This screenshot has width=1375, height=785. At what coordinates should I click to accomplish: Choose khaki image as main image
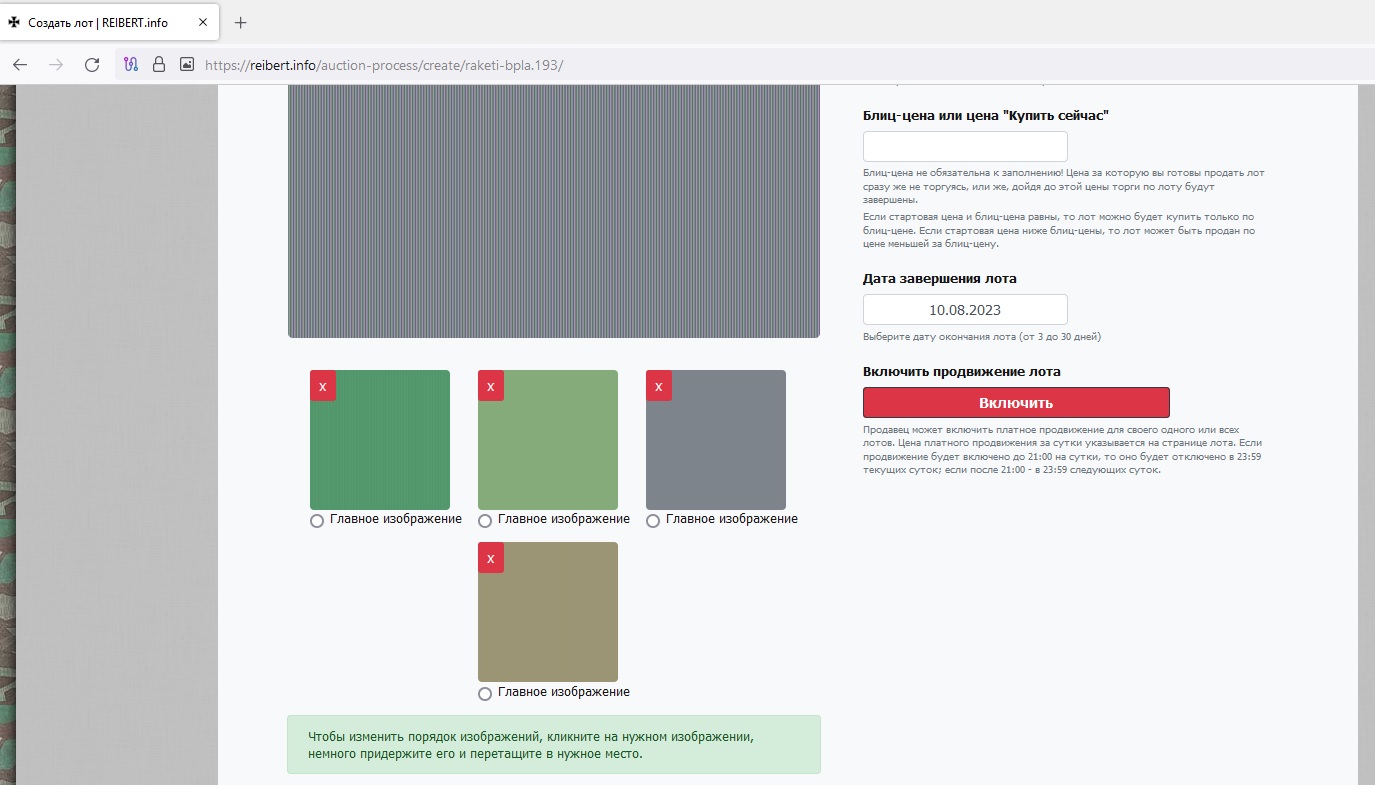point(485,694)
